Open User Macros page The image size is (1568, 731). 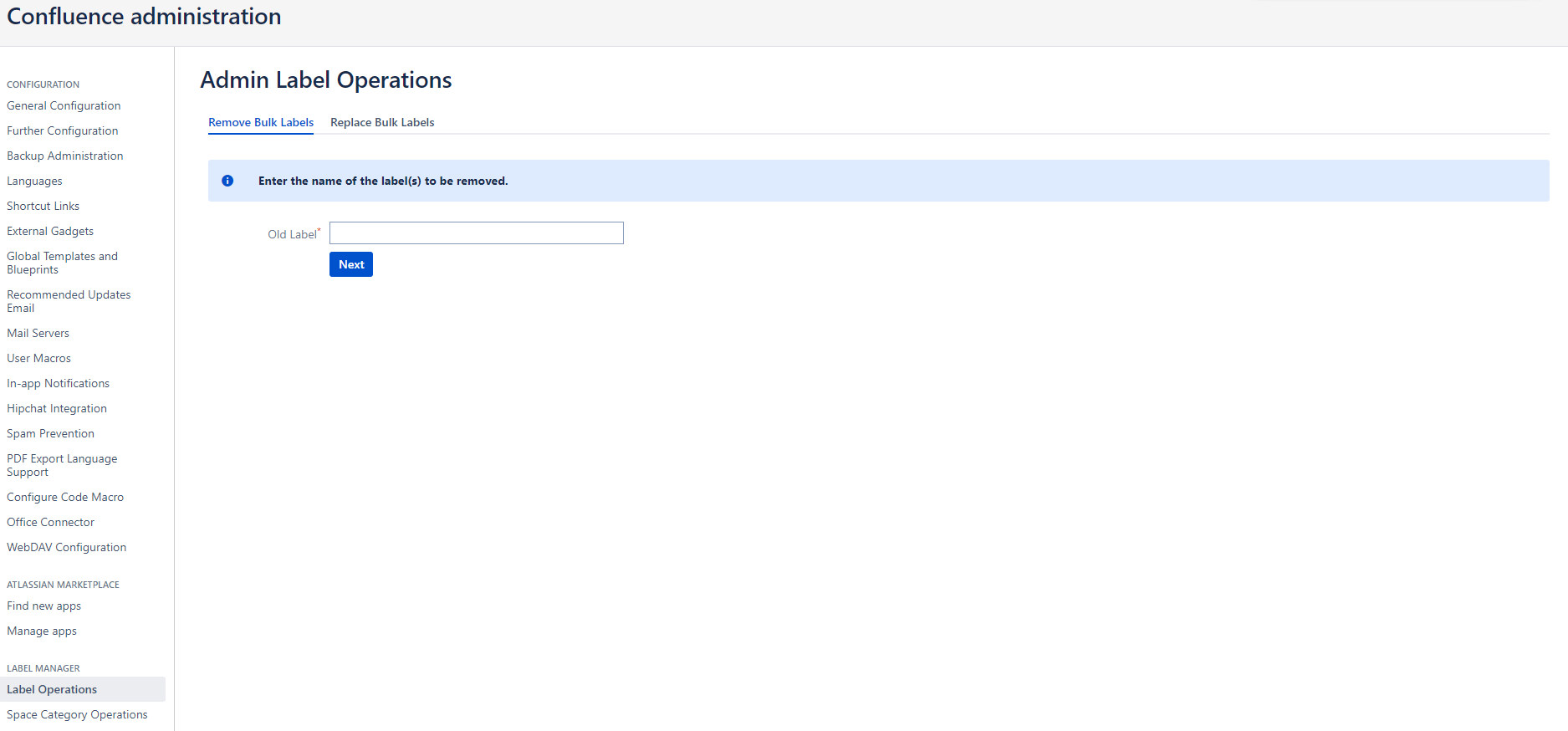(39, 358)
